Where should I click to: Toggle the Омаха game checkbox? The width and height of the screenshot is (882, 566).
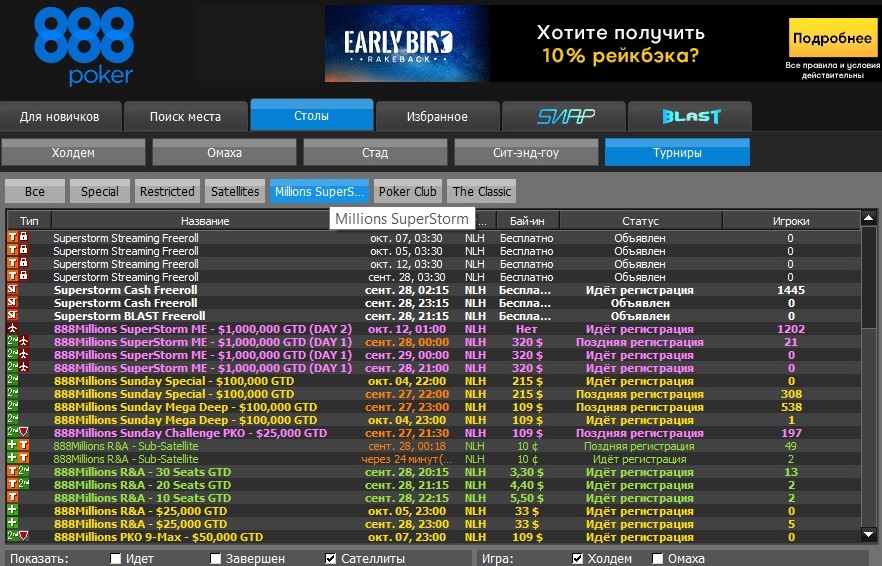658,559
